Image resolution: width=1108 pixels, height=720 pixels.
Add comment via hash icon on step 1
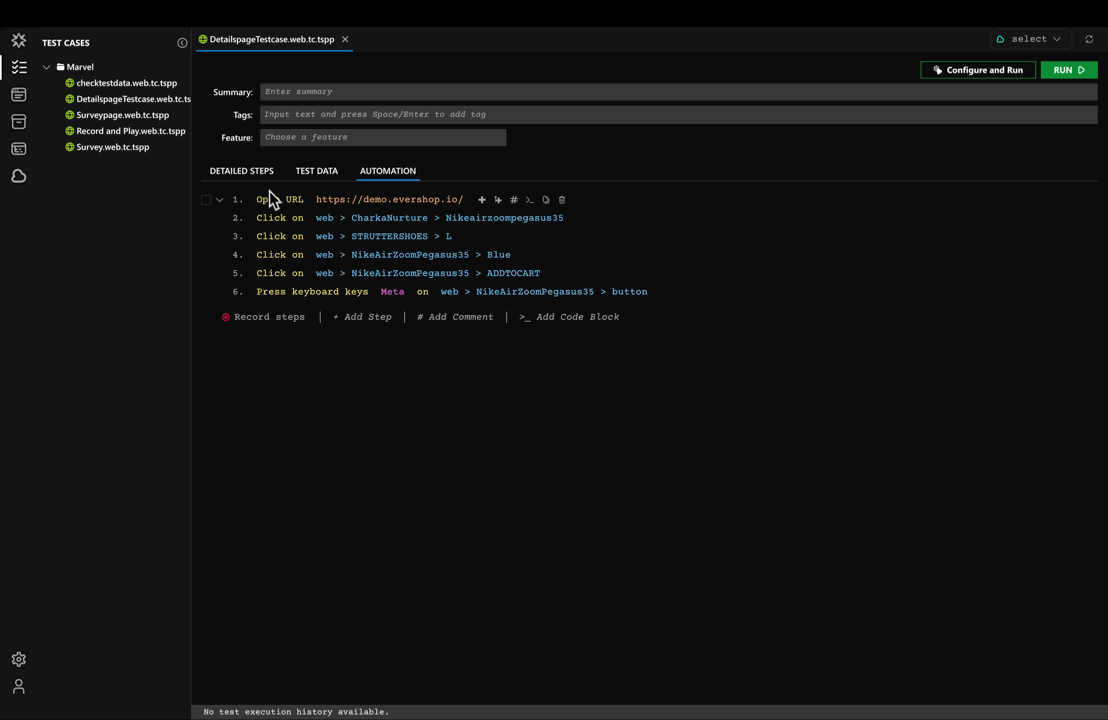514,200
